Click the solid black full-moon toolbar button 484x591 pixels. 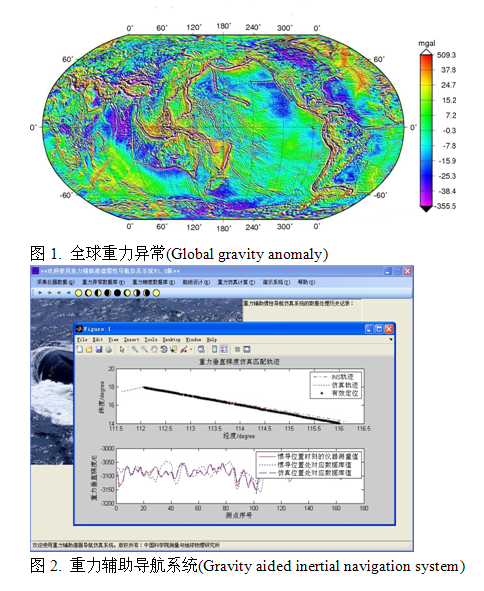[117, 293]
